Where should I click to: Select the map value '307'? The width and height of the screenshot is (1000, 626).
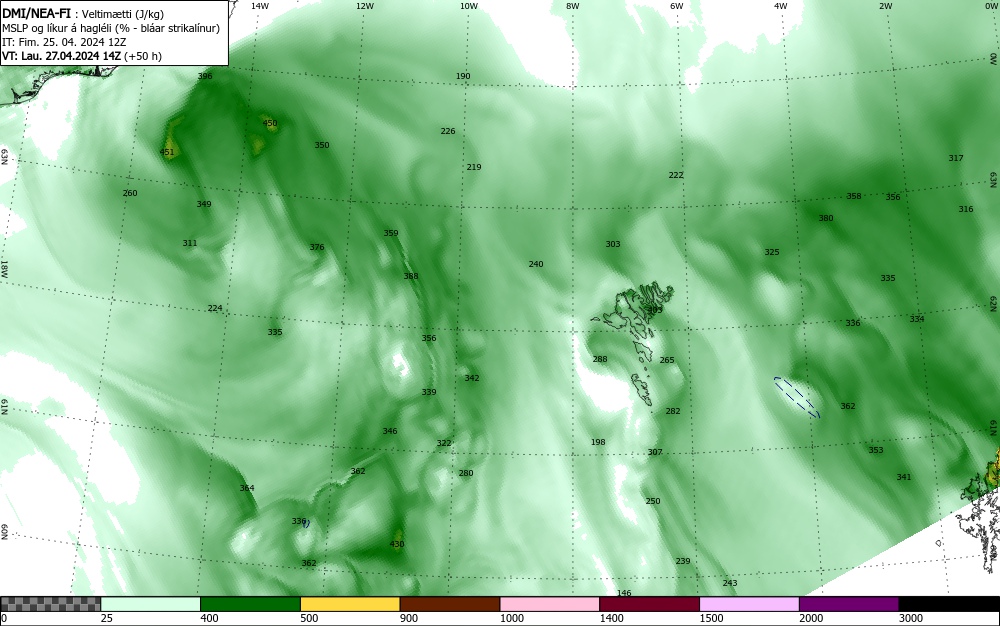click(x=655, y=452)
